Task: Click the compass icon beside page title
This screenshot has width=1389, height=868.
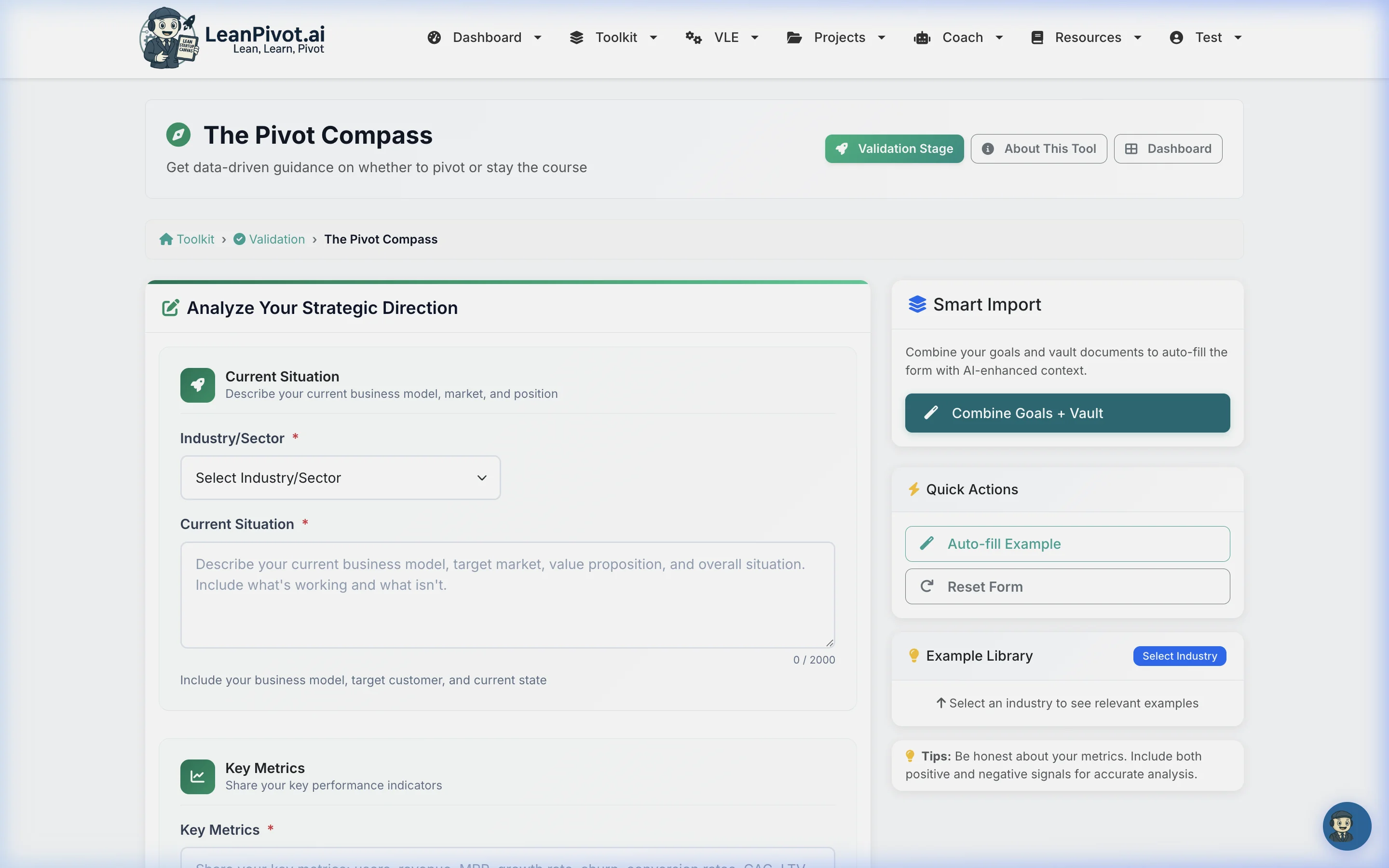Action: tap(178, 135)
